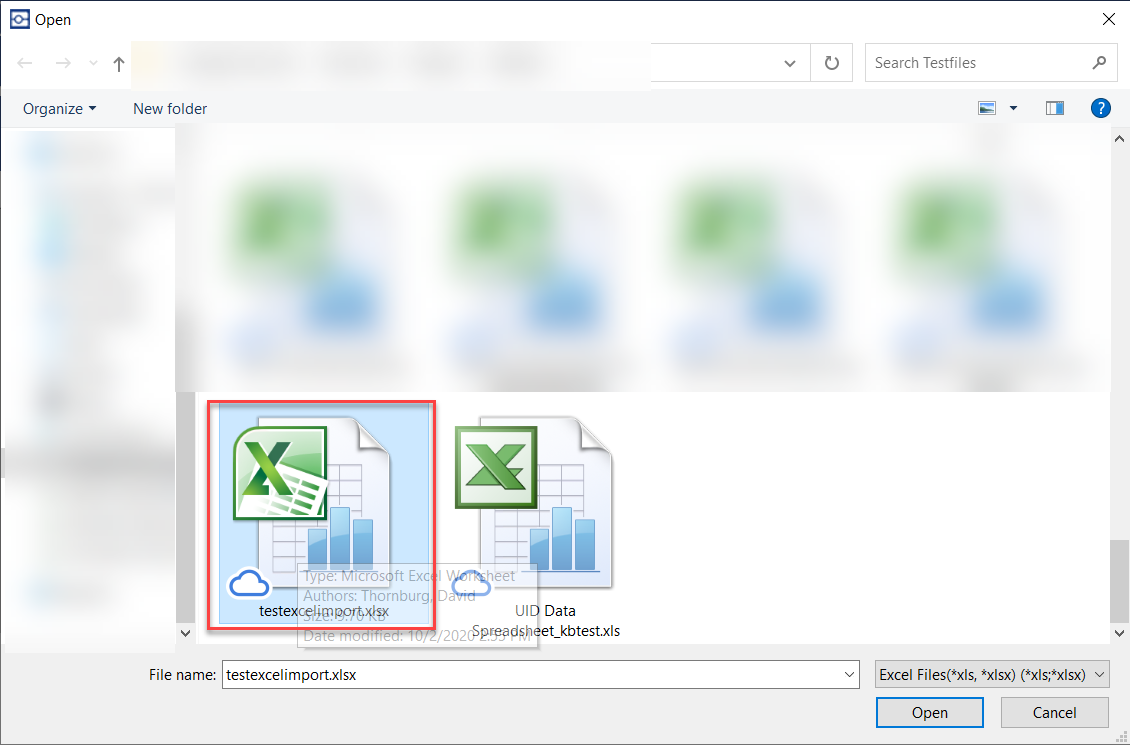Screen dimensions: 1130x745
Task: Open the more view options arrow
Action: (1013, 108)
